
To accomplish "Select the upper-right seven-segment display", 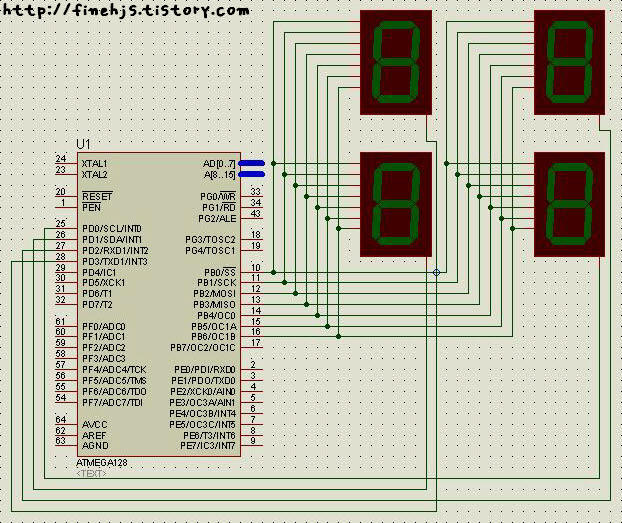I will (570, 63).
